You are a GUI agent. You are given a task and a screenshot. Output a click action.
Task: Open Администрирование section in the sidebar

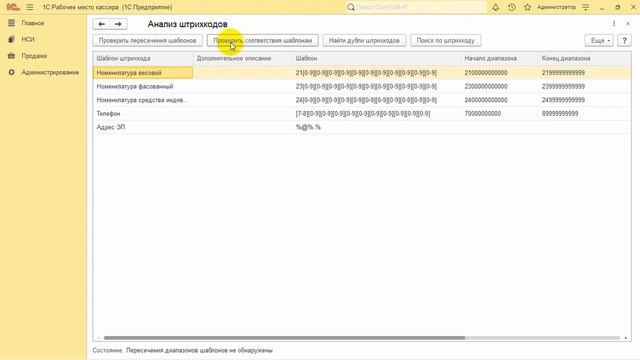pos(50,72)
